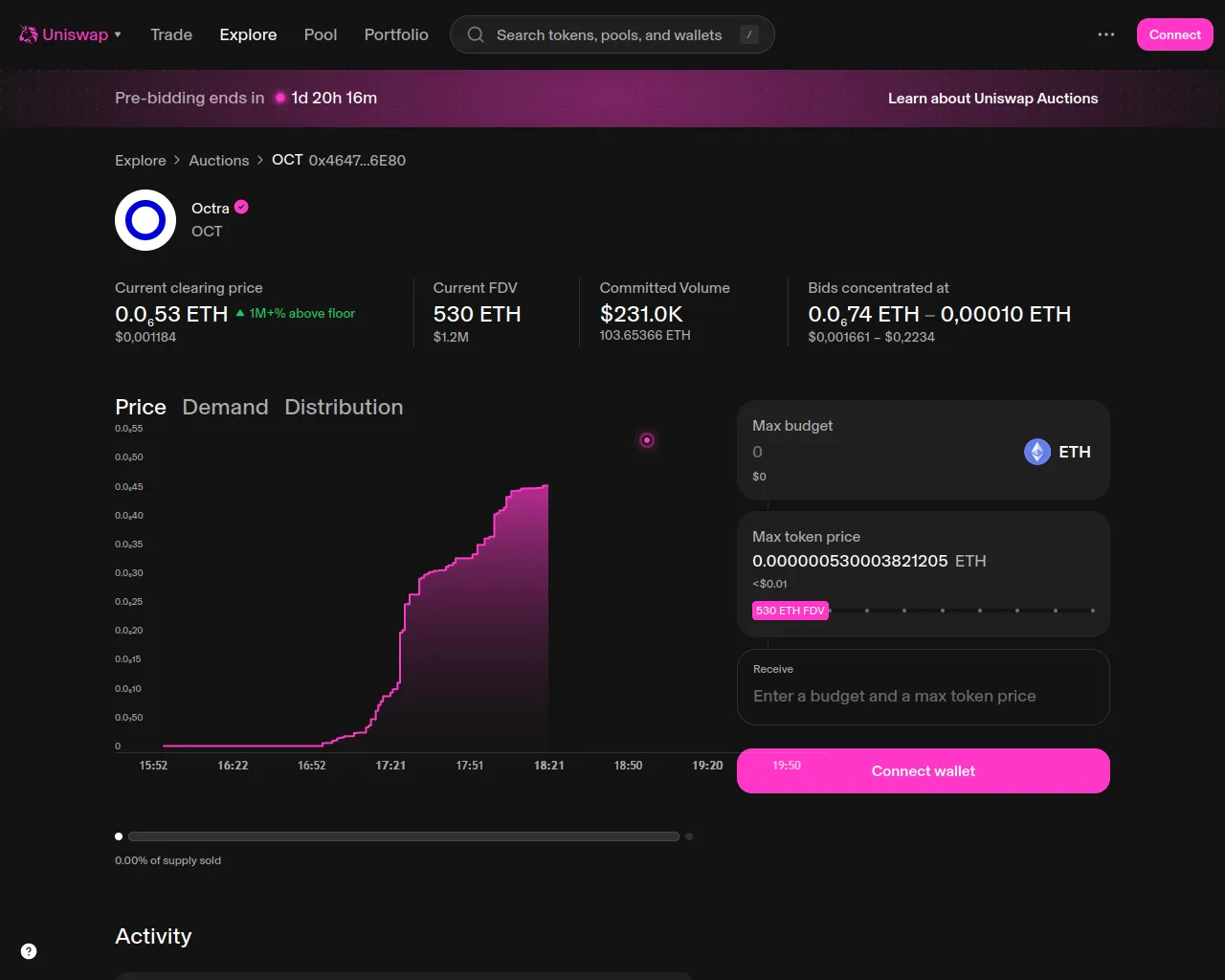Image resolution: width=1225 pixels, height=980 pixels.
Task: Click the Bids concentrated at ETH price range
Action: pos(939,314)
